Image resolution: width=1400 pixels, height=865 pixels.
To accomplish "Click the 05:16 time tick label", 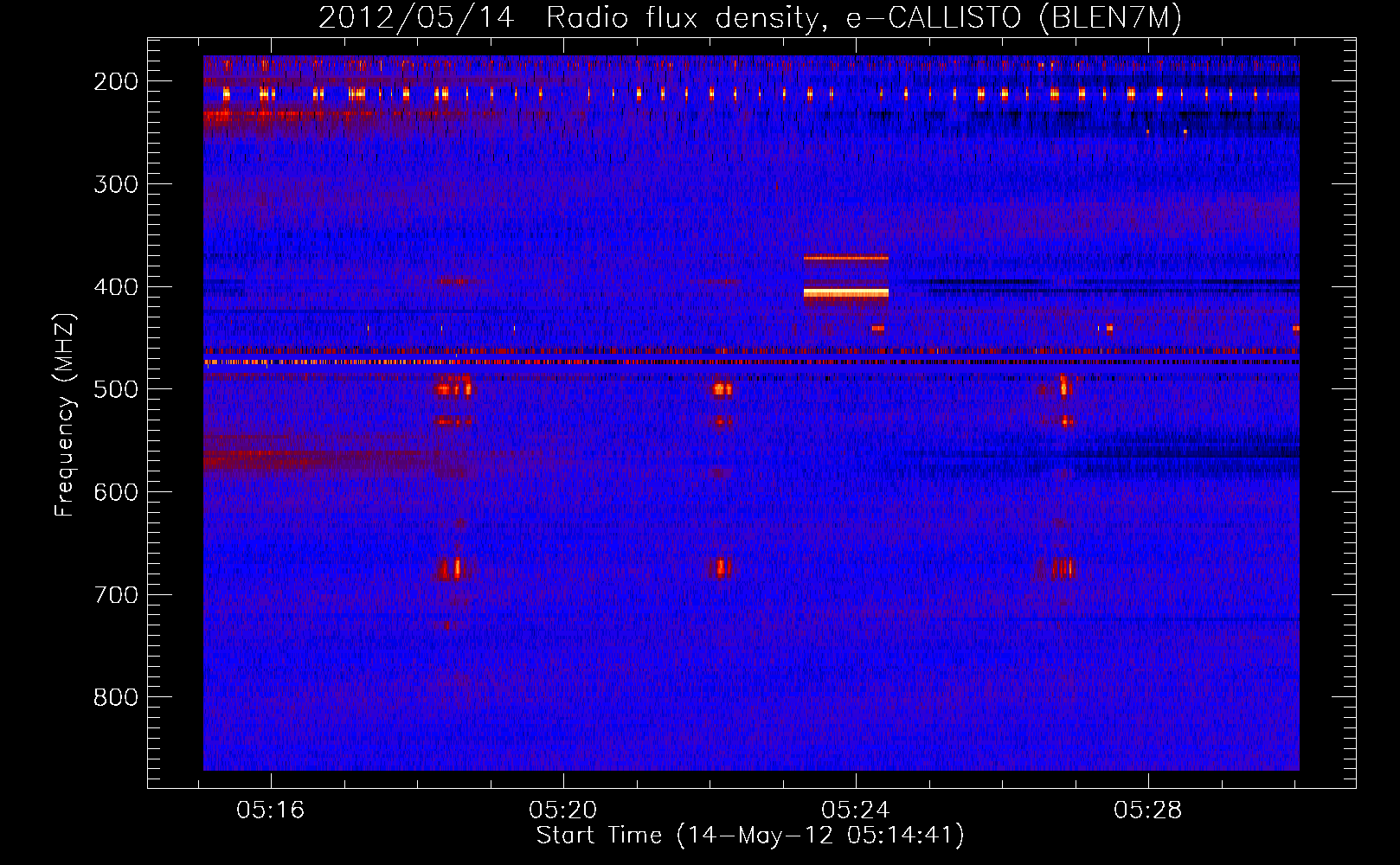I will pyautogui.click(x=271, y=811).
